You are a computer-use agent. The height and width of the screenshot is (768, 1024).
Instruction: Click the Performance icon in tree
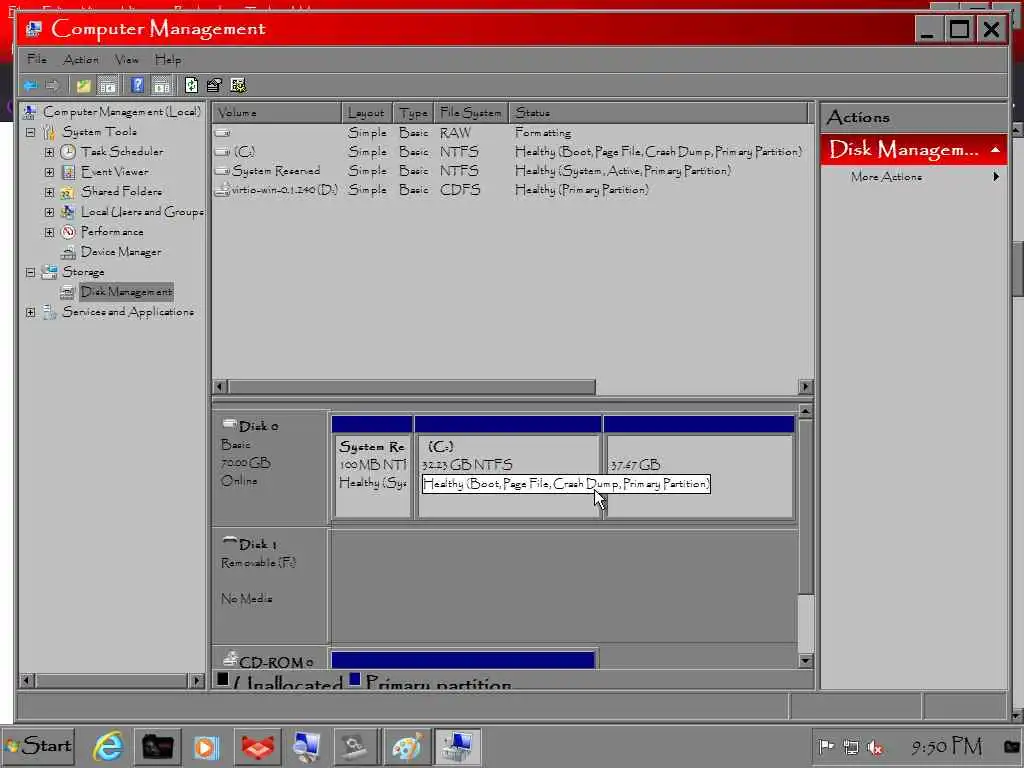pos(68,232)
